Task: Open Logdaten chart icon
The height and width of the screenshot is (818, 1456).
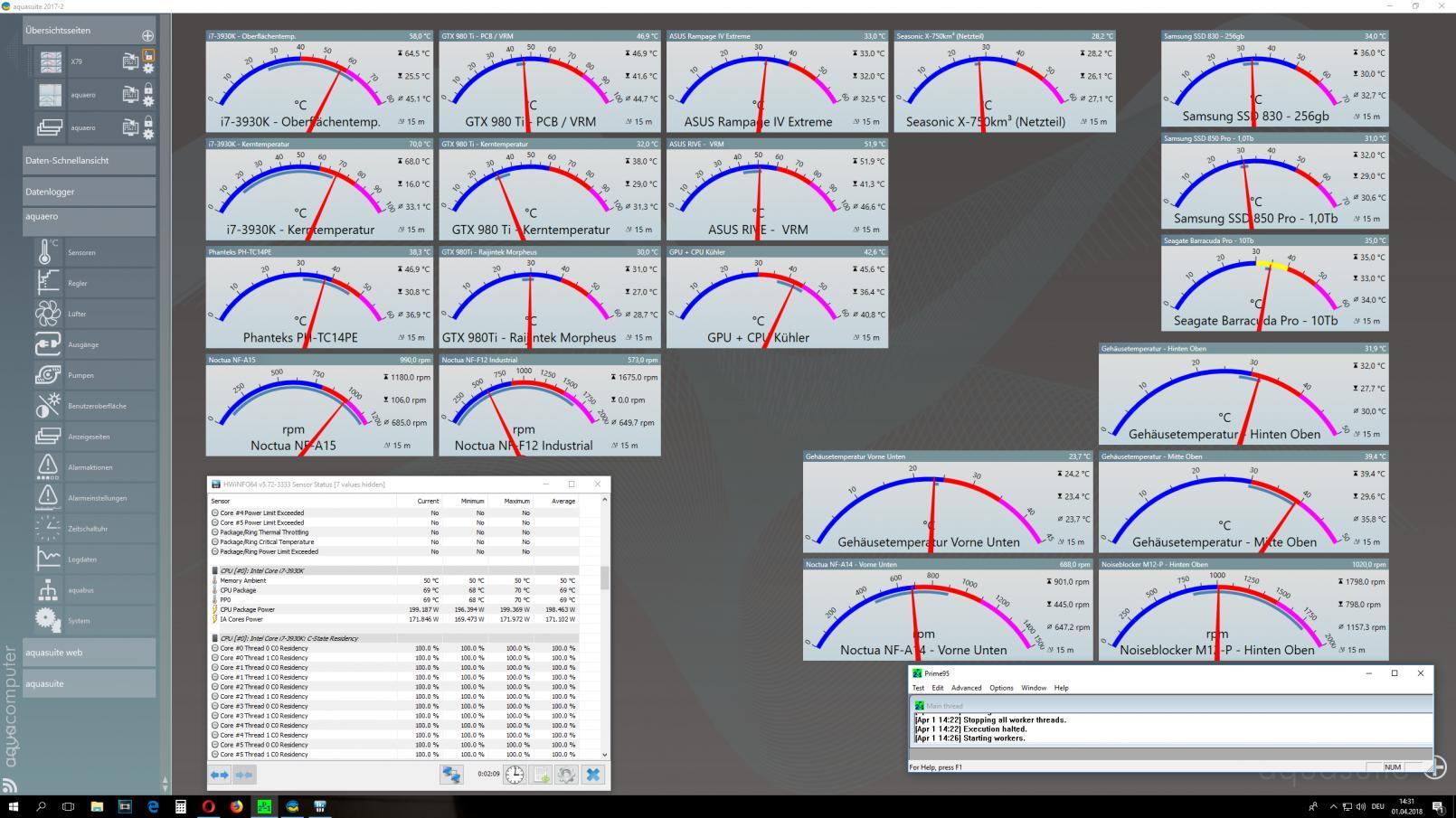Action: [x=47, y=559]
